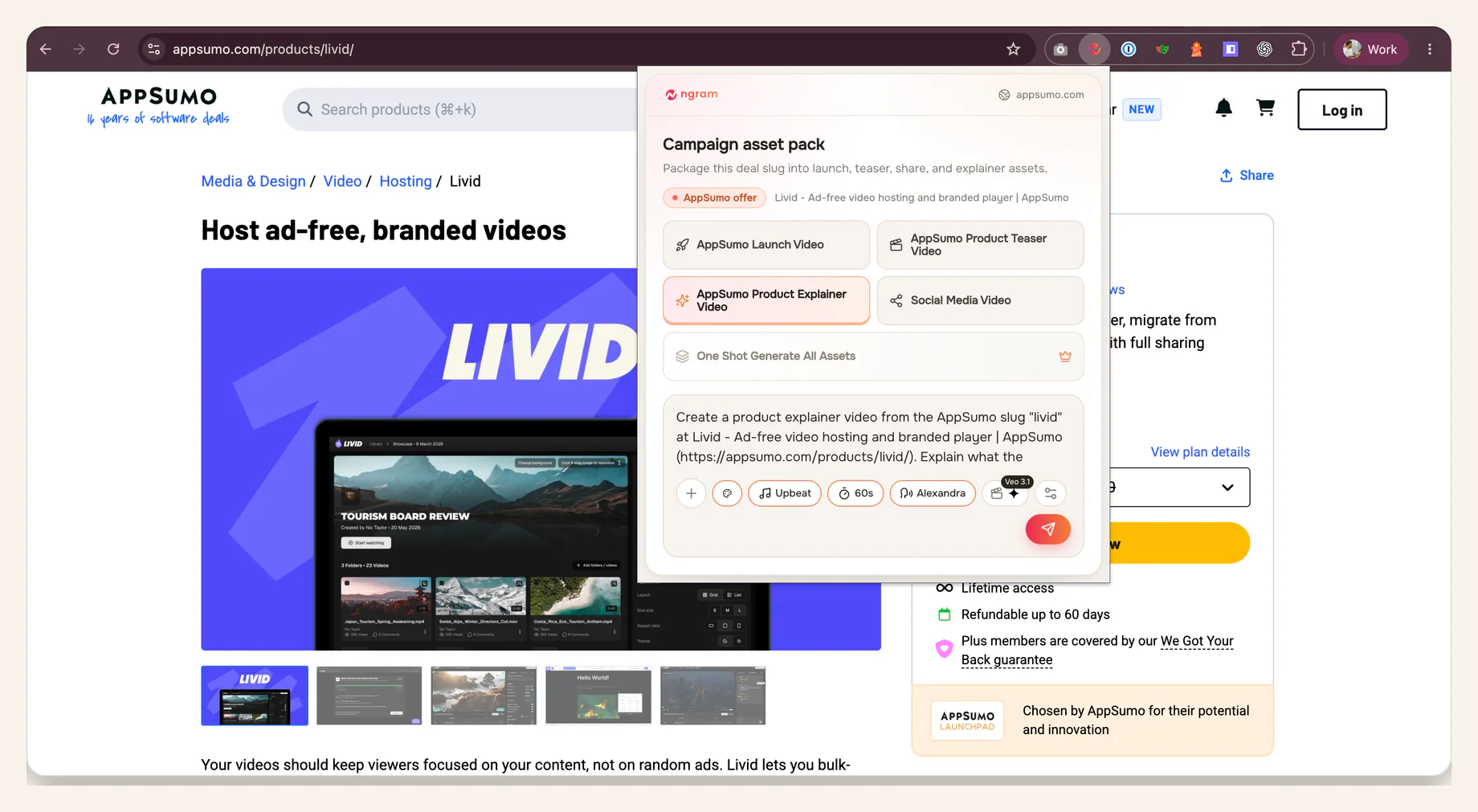Open Chrome three-dot menu

1430,49
